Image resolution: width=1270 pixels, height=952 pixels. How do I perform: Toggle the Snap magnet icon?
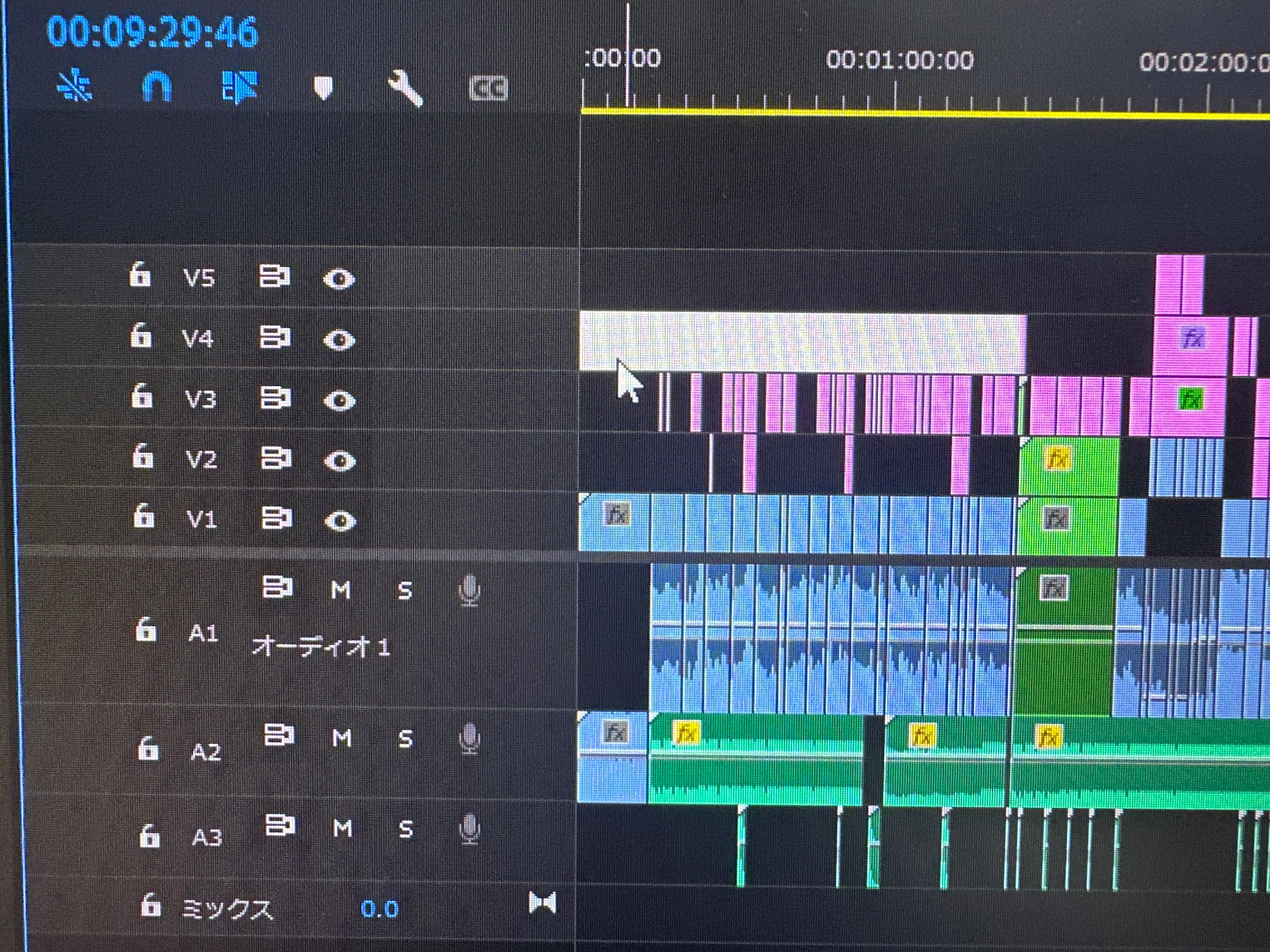[156, 87]
